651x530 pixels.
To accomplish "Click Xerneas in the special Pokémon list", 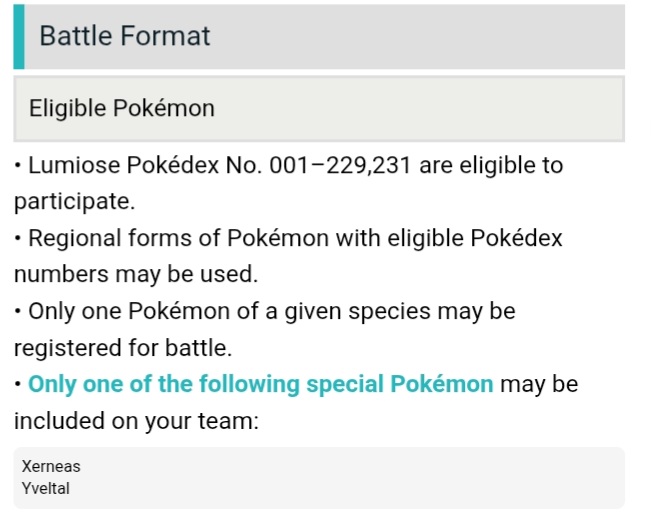I will [51, 466].
